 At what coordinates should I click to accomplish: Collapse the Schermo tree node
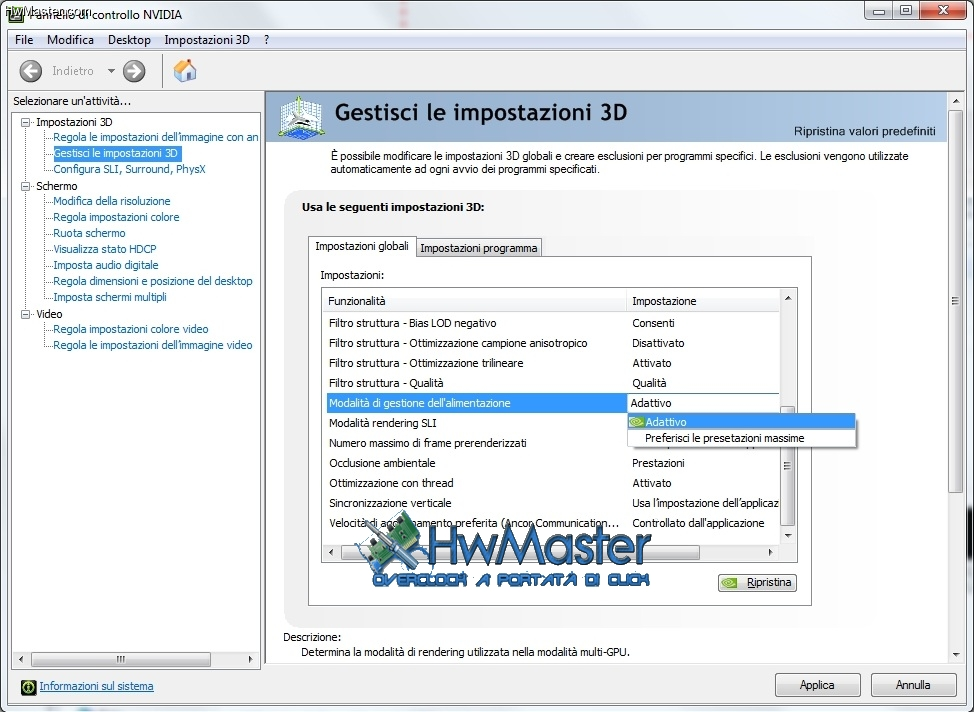[25, 186]
